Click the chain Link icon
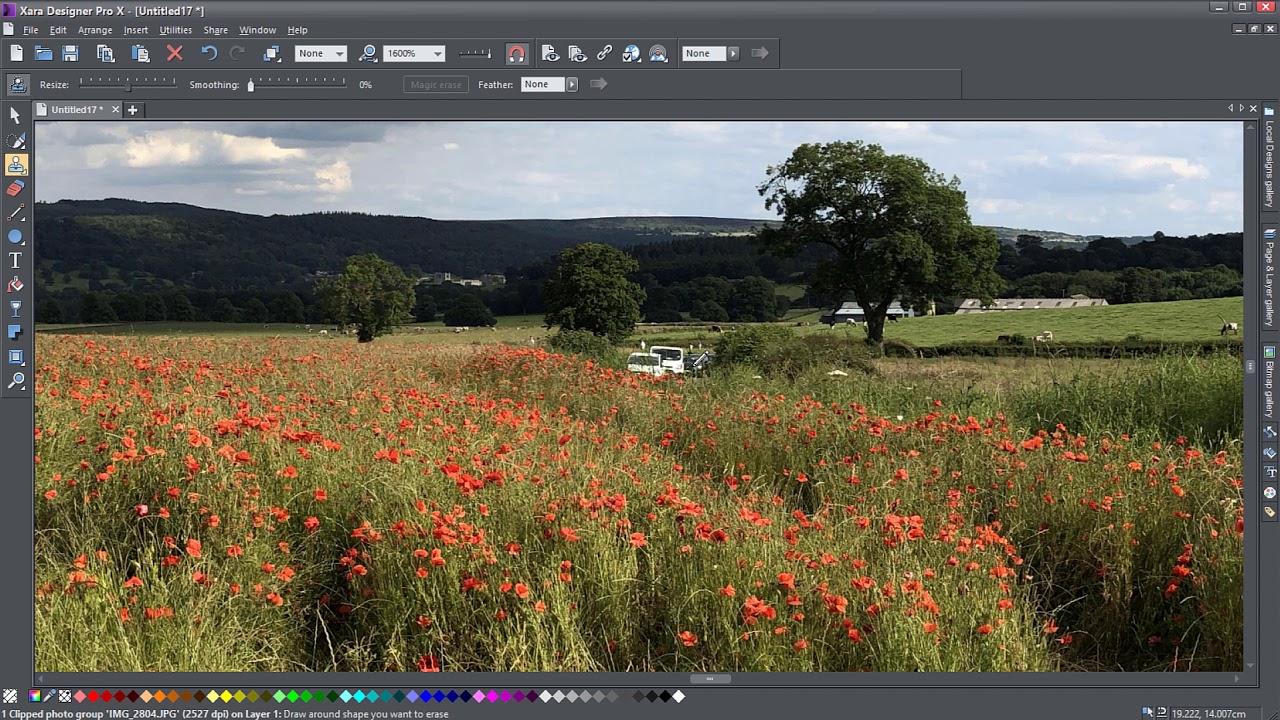This screenshot has width=1280, height=720. [x=604, y=53]
